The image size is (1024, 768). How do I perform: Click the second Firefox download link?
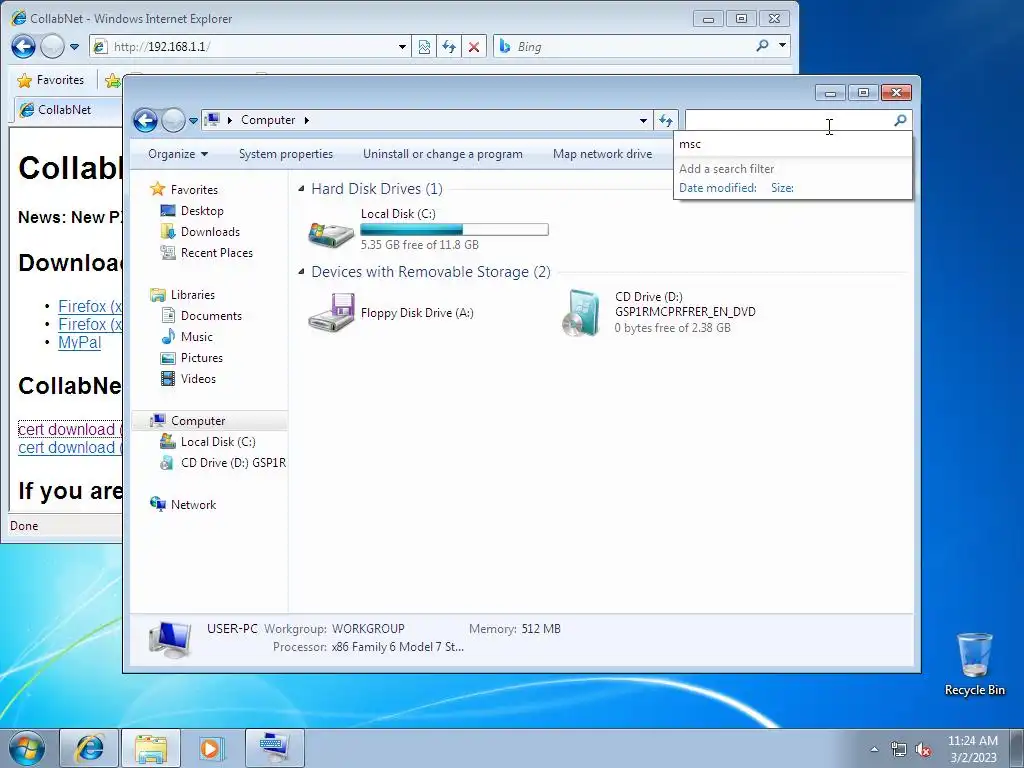tap(91, 325)
